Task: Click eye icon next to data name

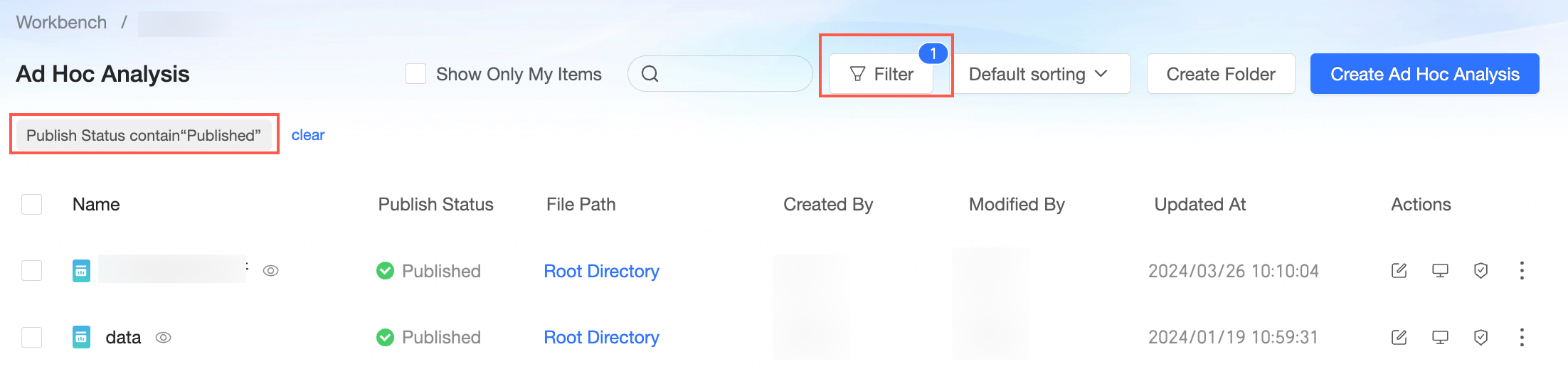Action: coord(164,338)
